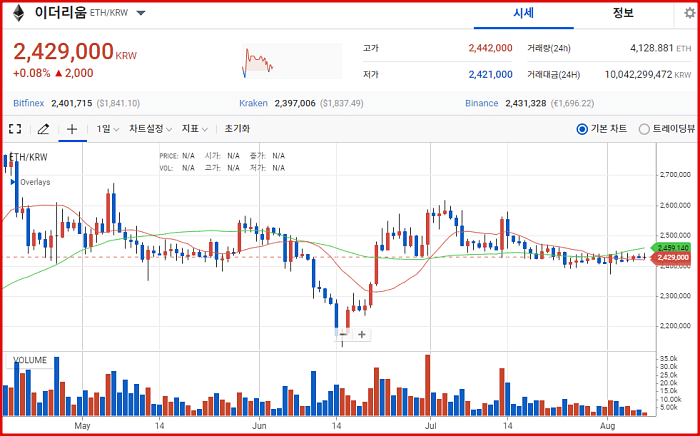Select the 기본 차트 radio button
This screenshot has width=700, height=436.
coord(582,129)
